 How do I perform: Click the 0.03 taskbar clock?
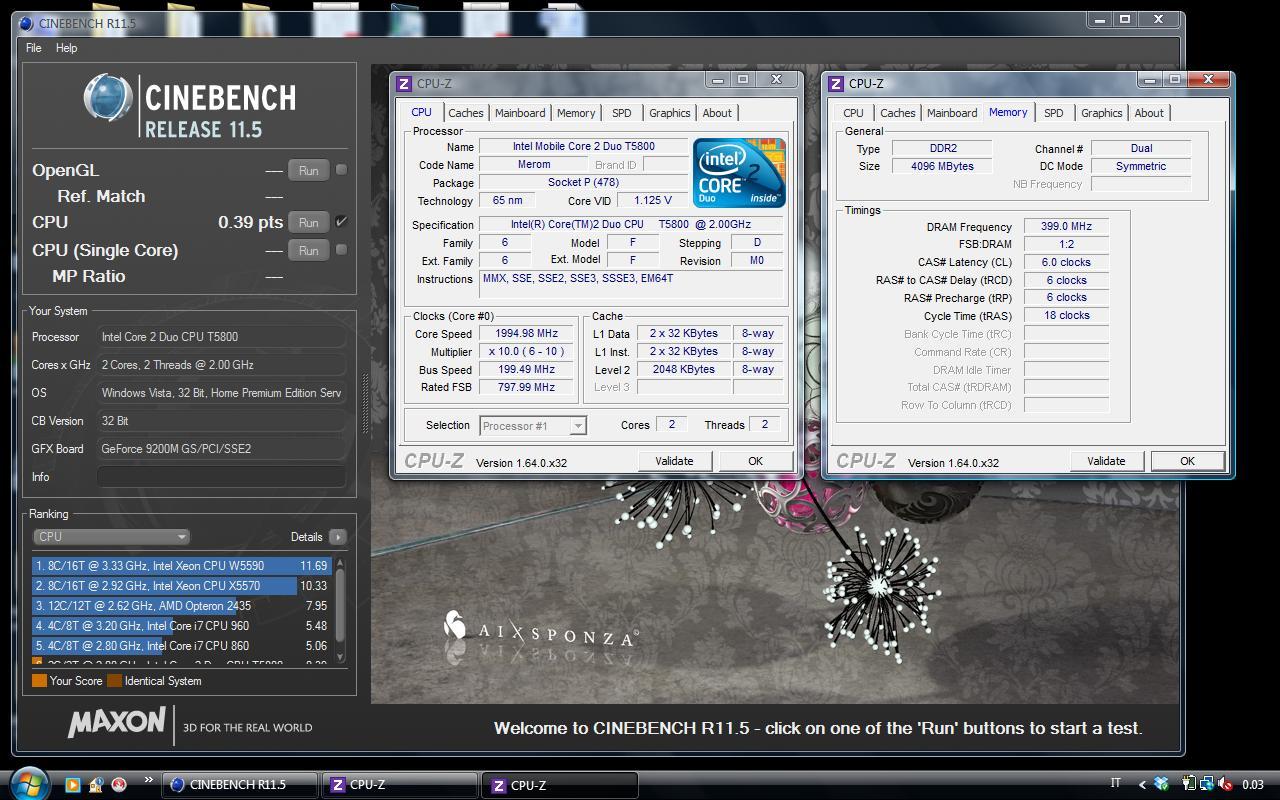click(1253, 785)
